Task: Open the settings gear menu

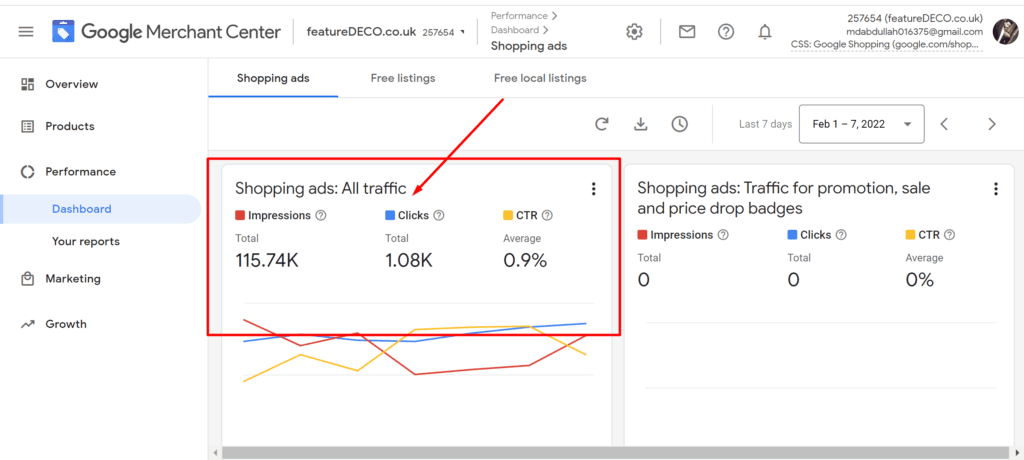Action: tap(634, 31)
